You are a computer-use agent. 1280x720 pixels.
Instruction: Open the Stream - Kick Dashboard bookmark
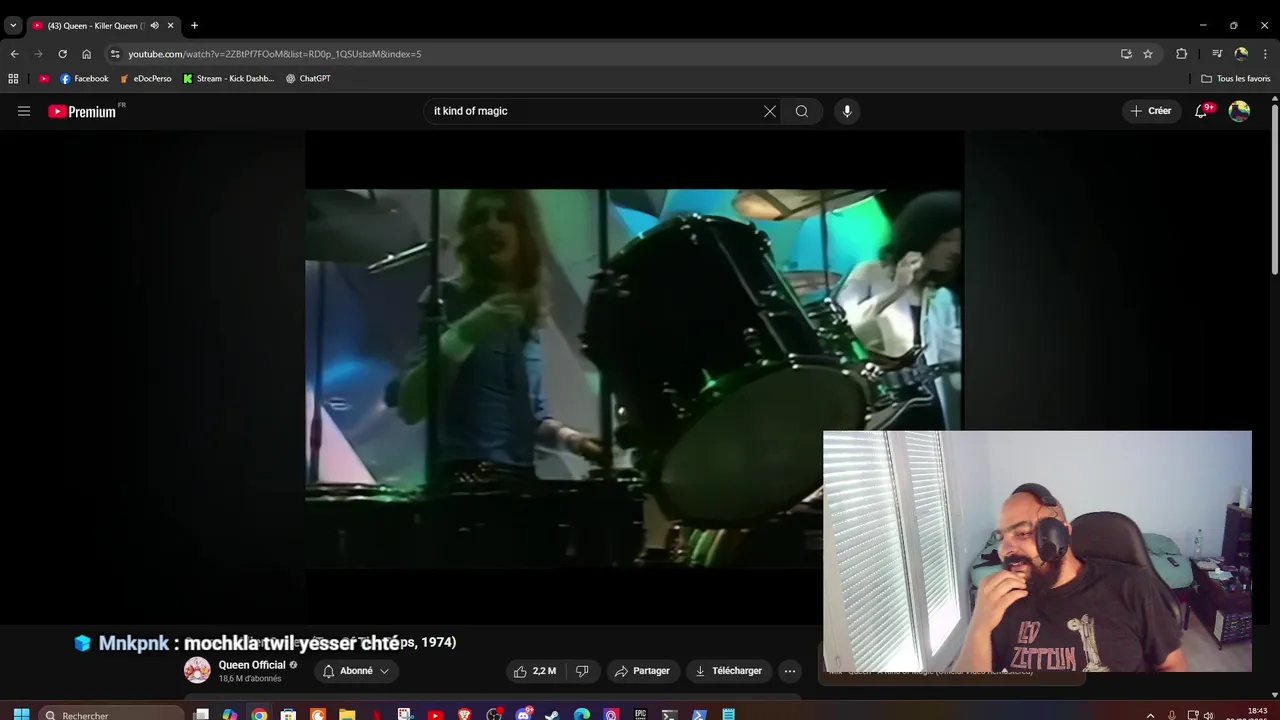229,78
